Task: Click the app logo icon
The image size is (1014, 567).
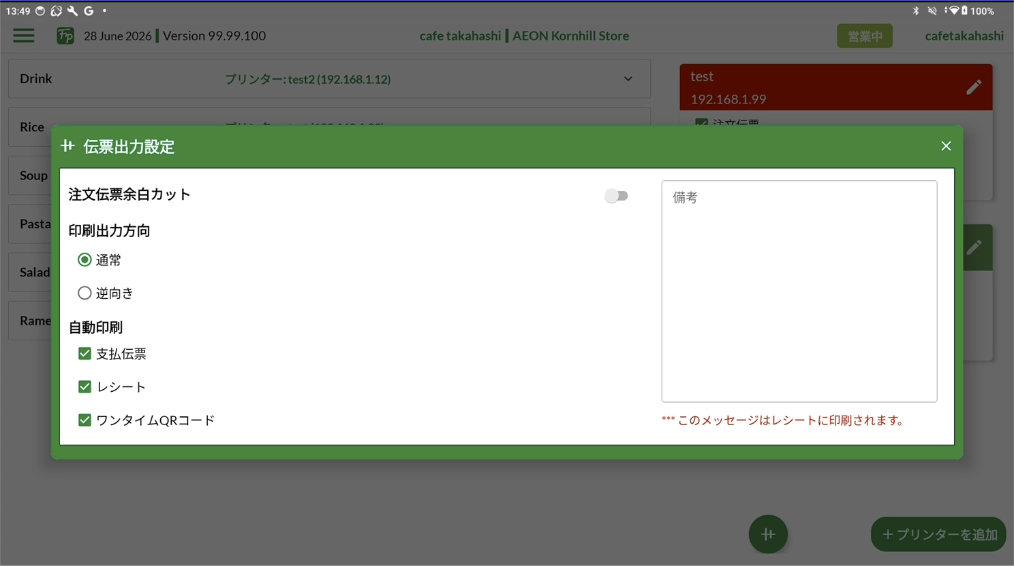Action: (65, 36)
